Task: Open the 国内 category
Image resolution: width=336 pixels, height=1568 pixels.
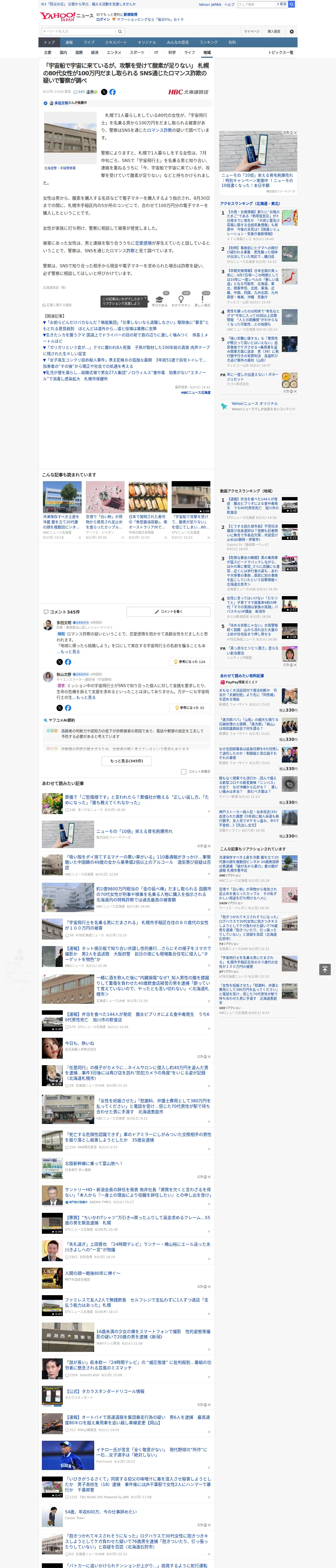Action: 63,52
